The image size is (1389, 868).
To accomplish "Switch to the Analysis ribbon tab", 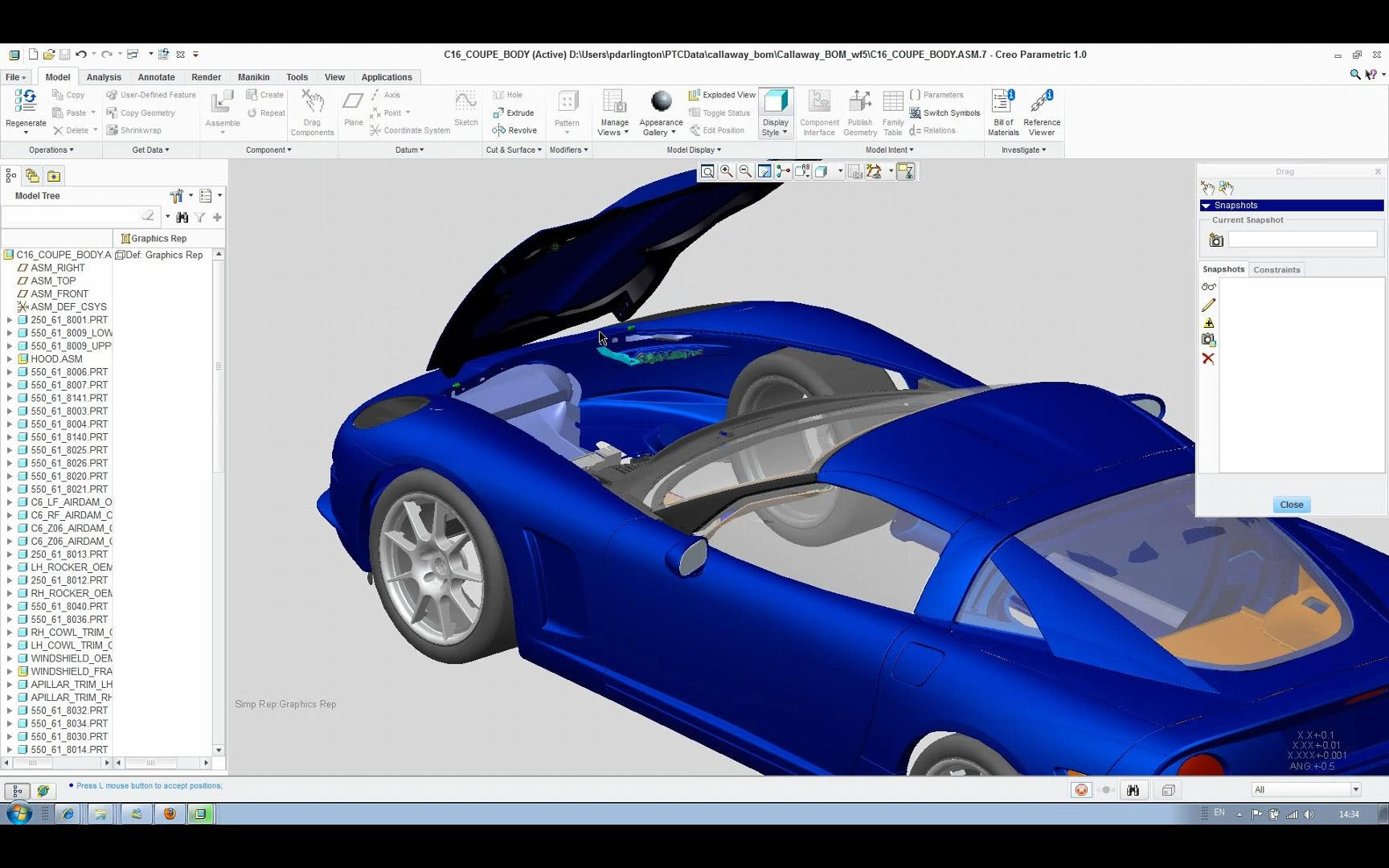I will pyautogui.click(x=104, y=77).
